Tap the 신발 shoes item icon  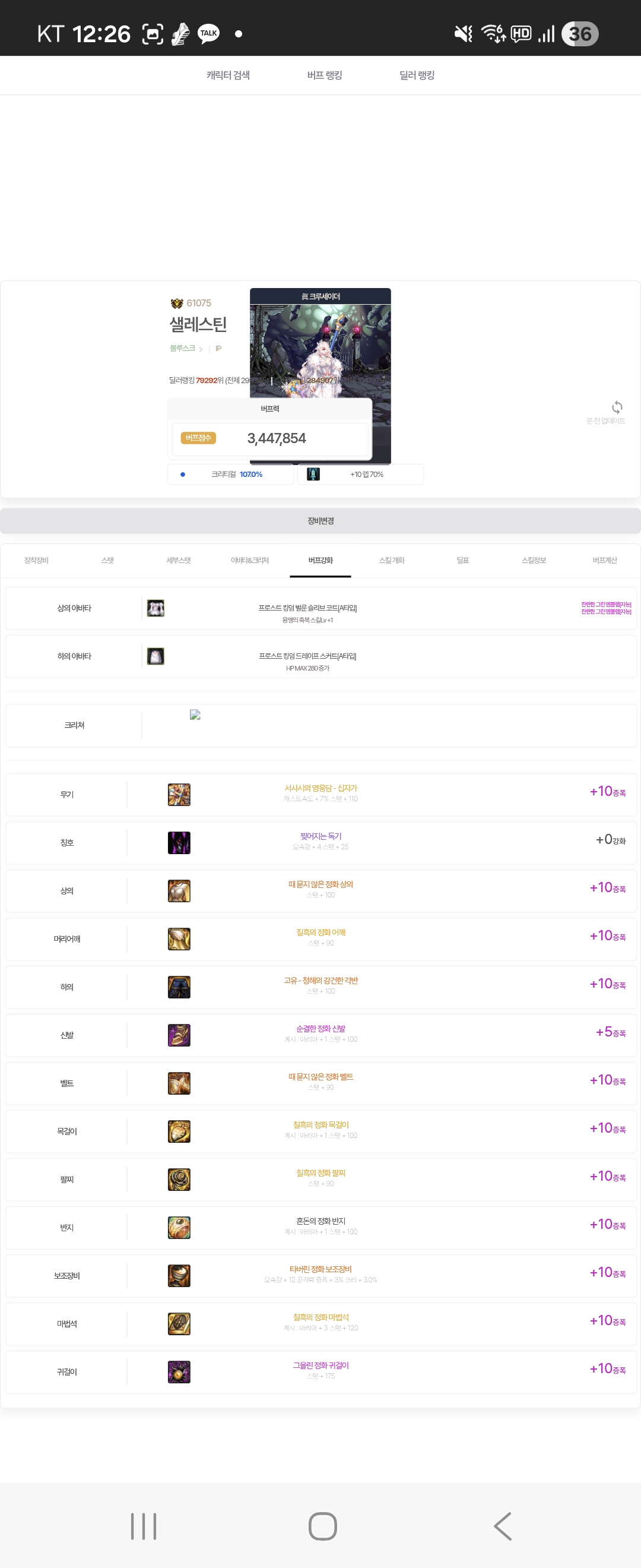tap(179, 1035)
